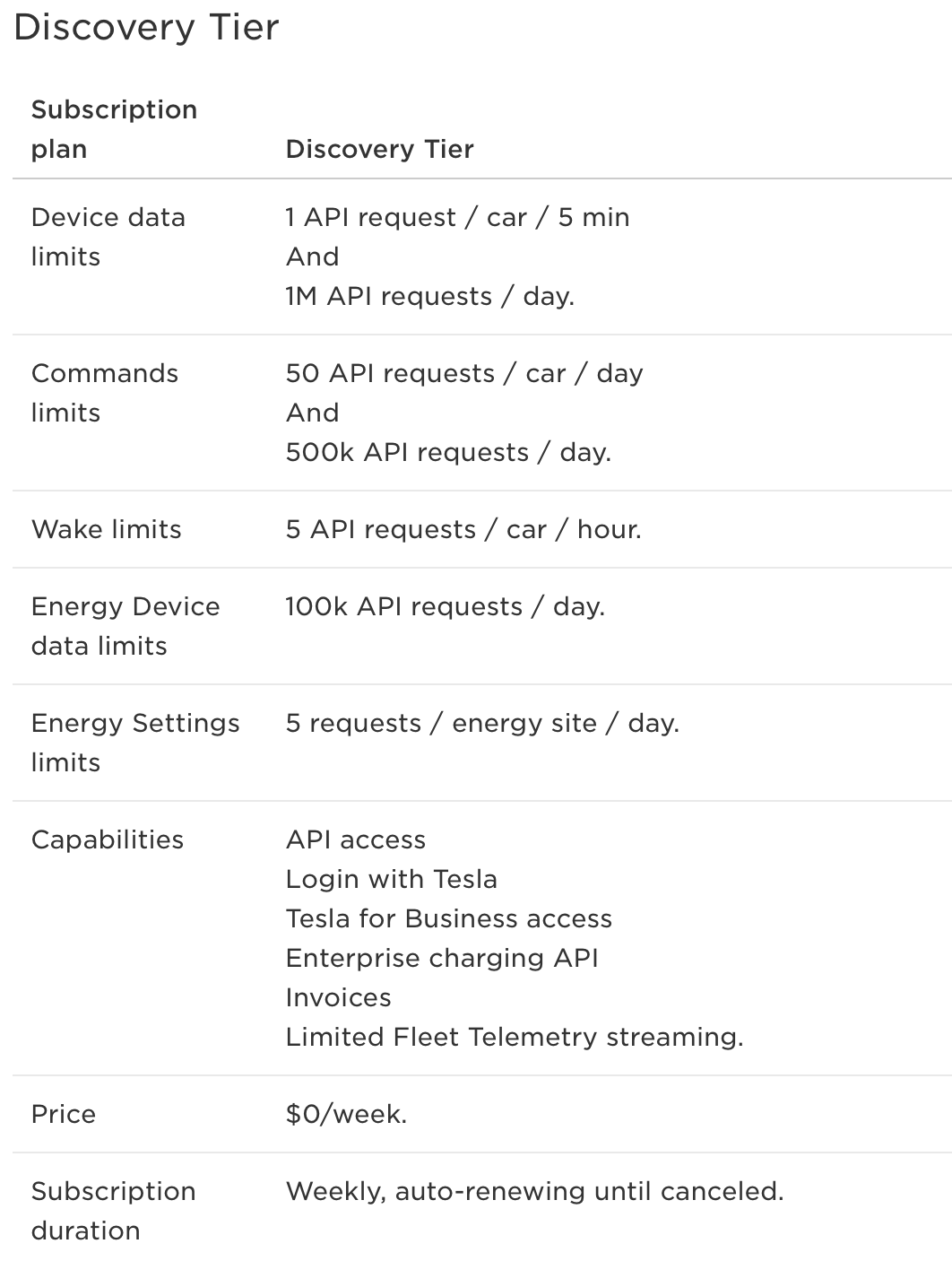Image resolution: width=952 pixels, height=1261 pixels.
Task: Click 5 requests / energy site / day text
Action: click(482, 723)
